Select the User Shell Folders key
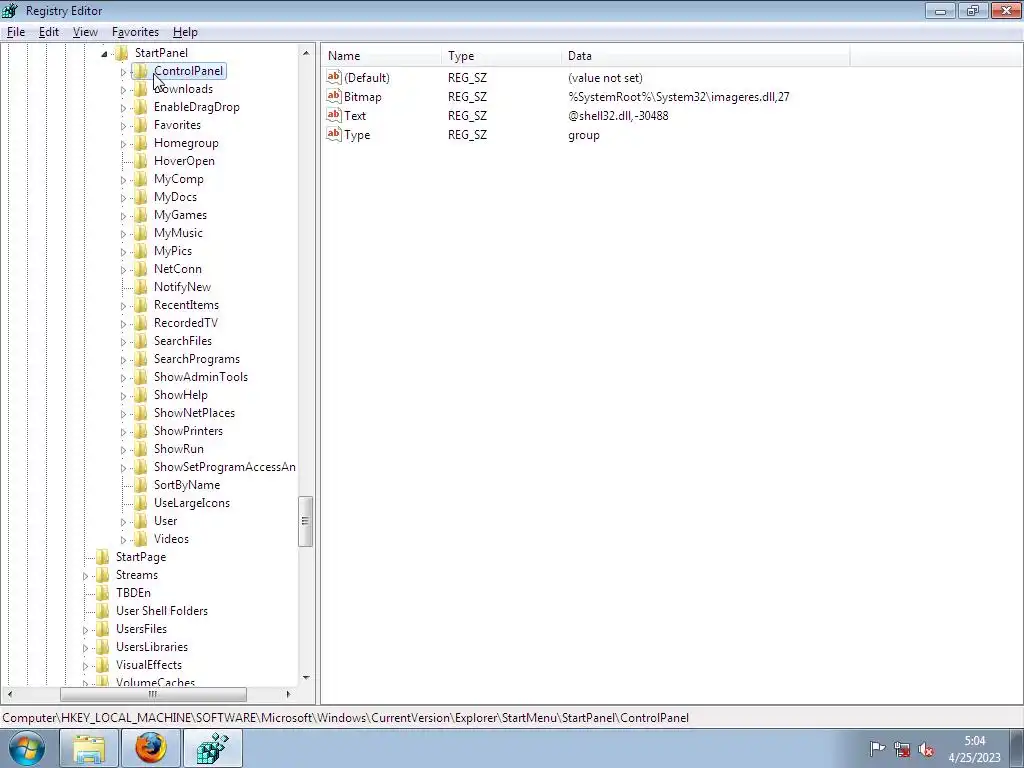Screen dimensions: 1024x768 (x=161, y=611)
